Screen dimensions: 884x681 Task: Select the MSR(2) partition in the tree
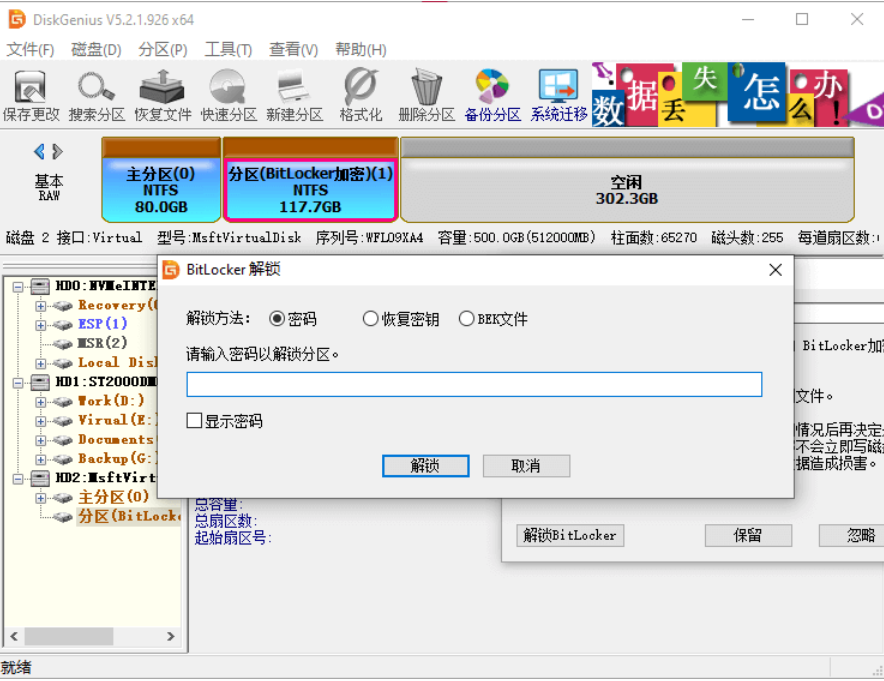tap(102, 343)
